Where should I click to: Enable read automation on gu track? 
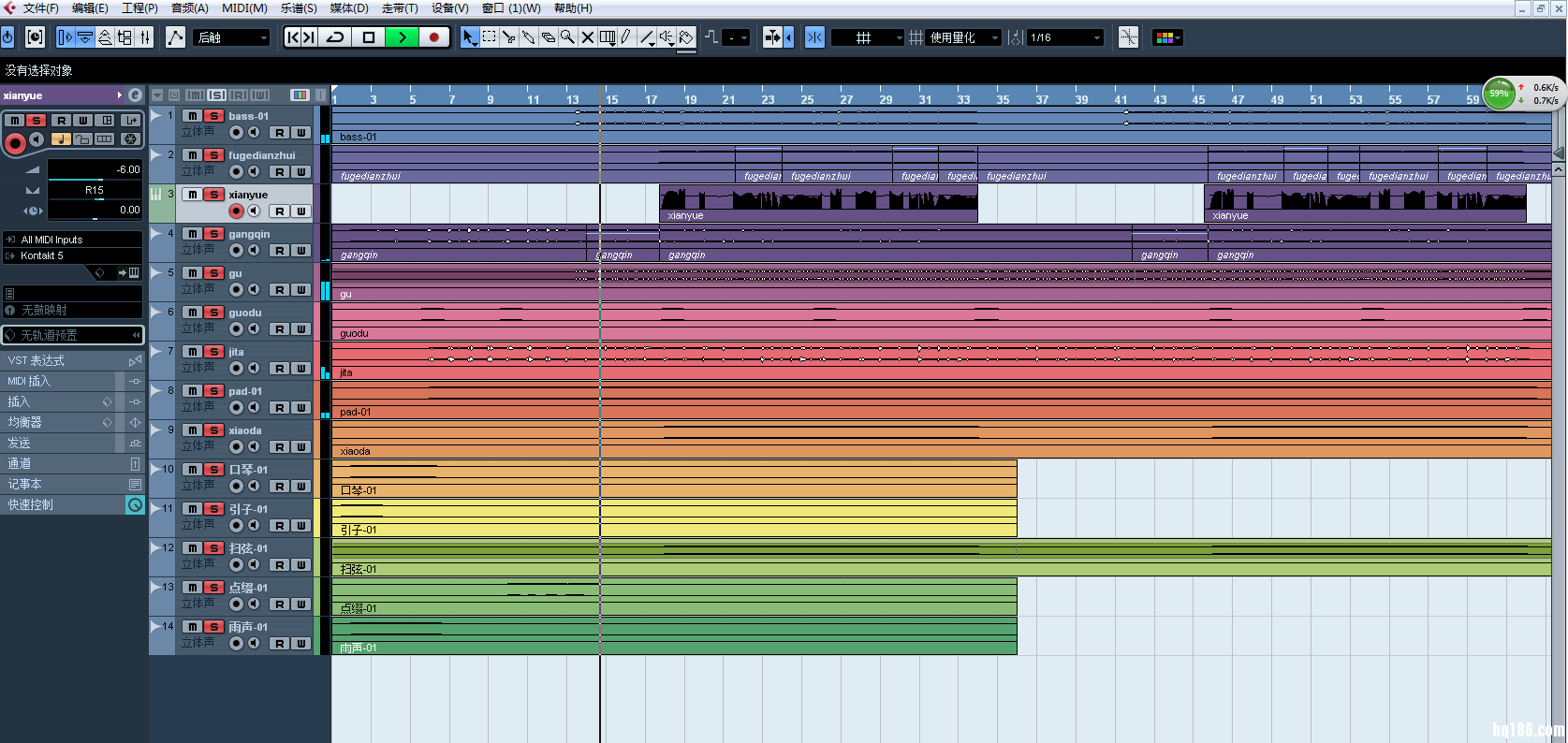coord(279,290)
